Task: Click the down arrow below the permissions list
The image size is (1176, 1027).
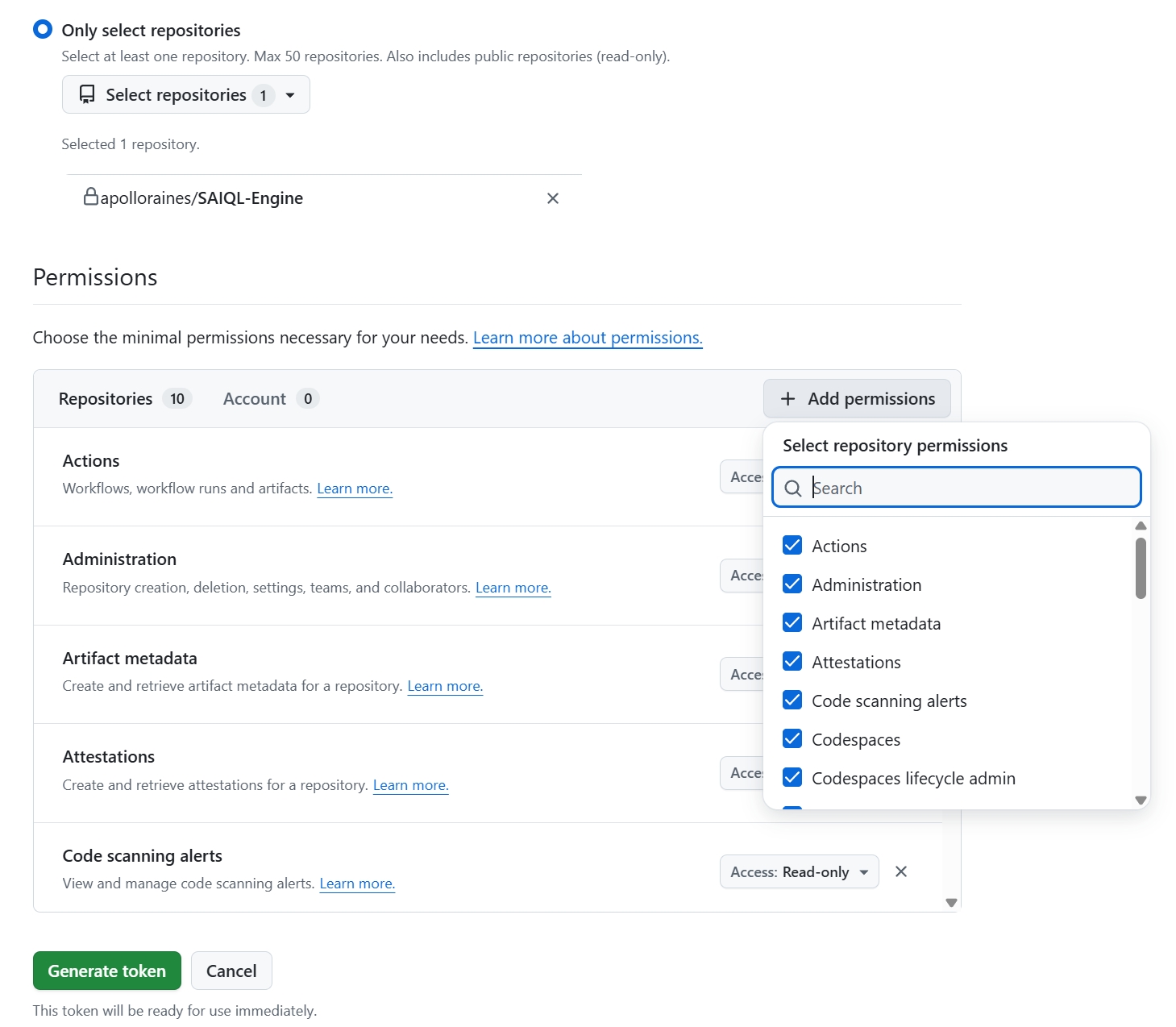Action: (x=1140, y=800)
